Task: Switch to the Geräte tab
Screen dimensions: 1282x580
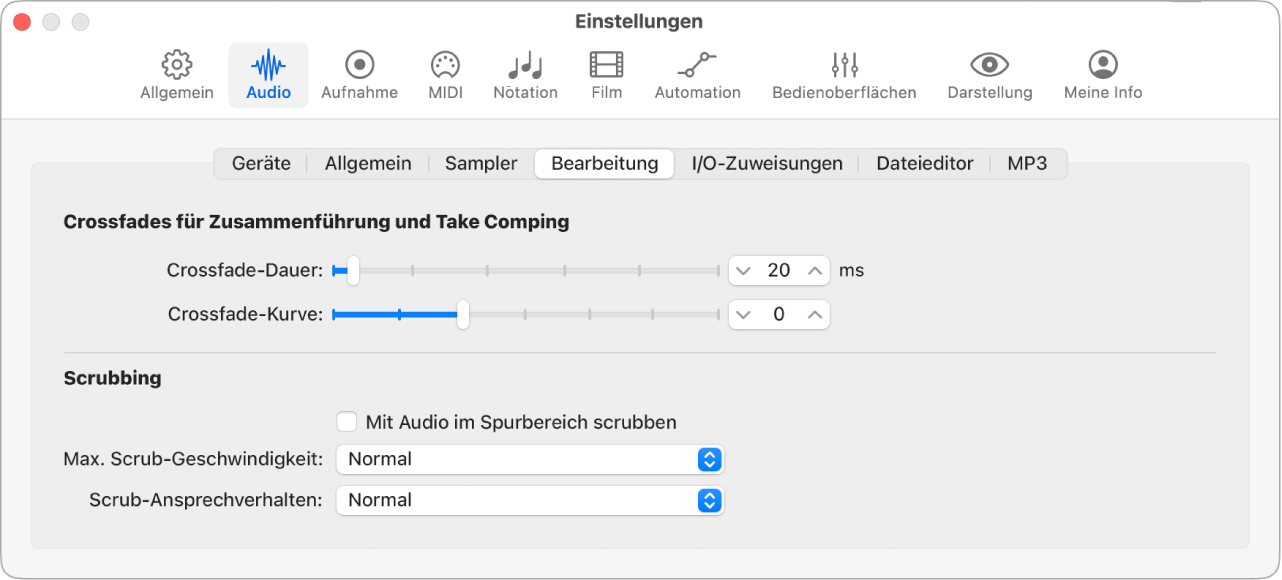Action: [x=261, y=163]
